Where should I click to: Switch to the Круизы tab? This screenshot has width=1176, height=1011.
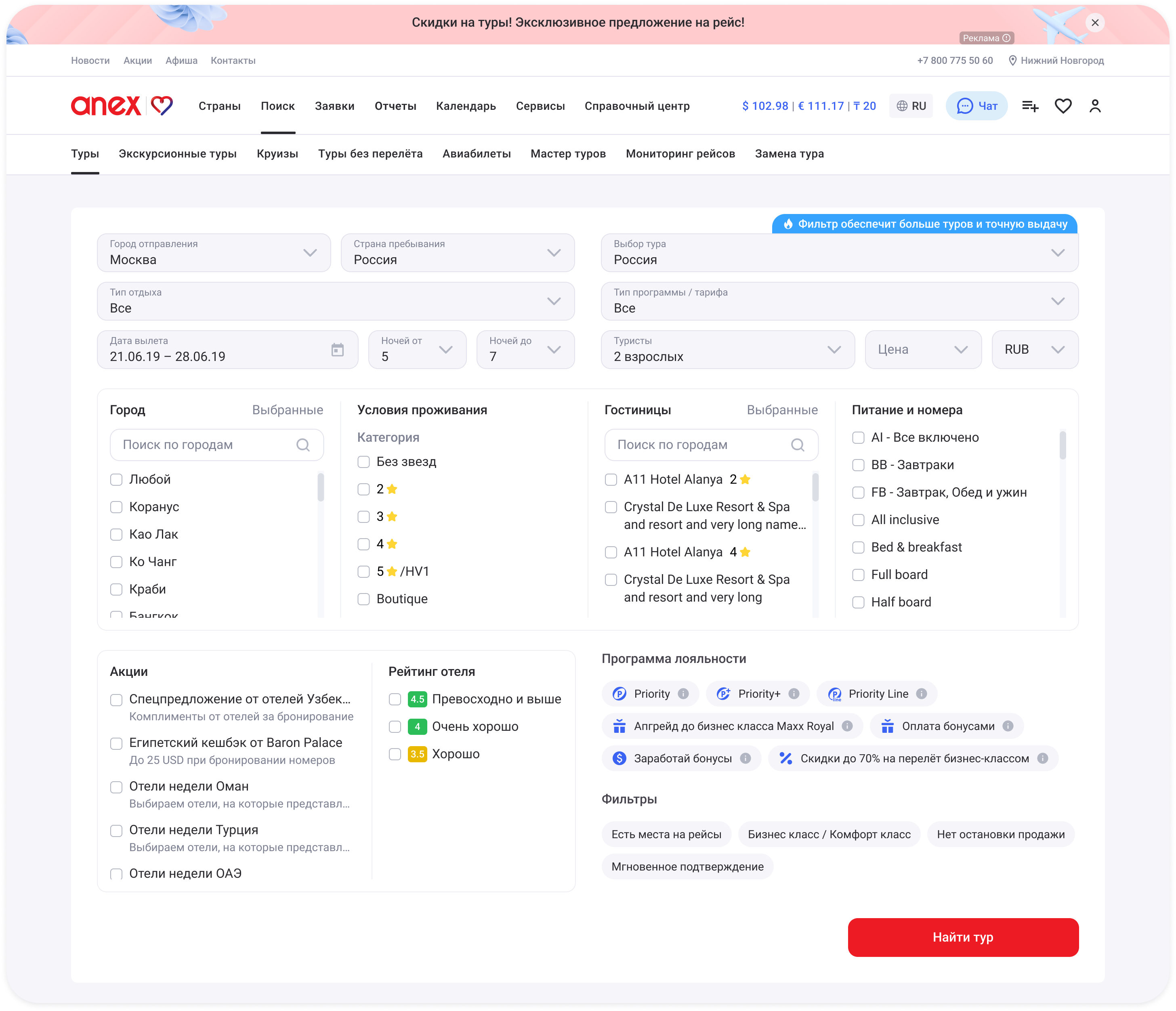pos(277,154)
